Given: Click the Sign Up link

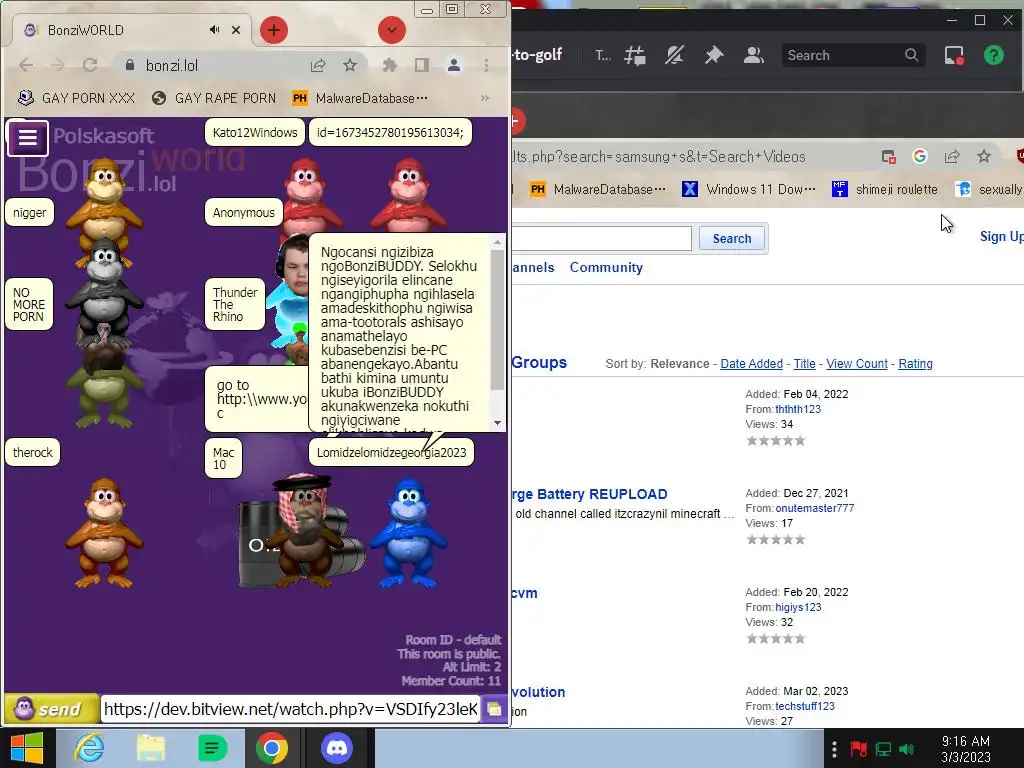Looking at the screenshot, I should coord(1001,236).
